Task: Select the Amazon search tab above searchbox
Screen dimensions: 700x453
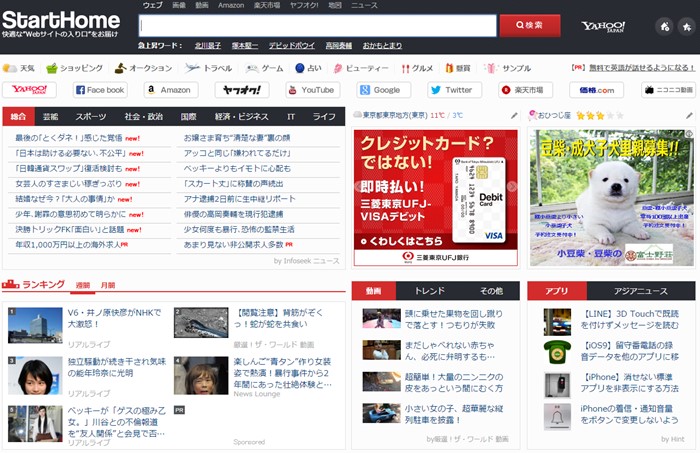Action: click(x=231, y=5)
